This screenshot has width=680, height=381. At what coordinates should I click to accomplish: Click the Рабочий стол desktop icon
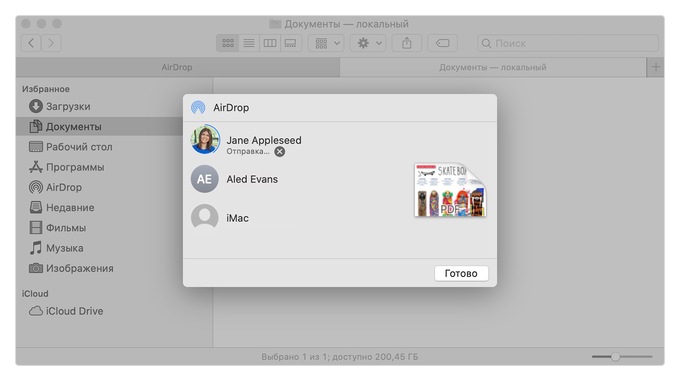(36, 147)
